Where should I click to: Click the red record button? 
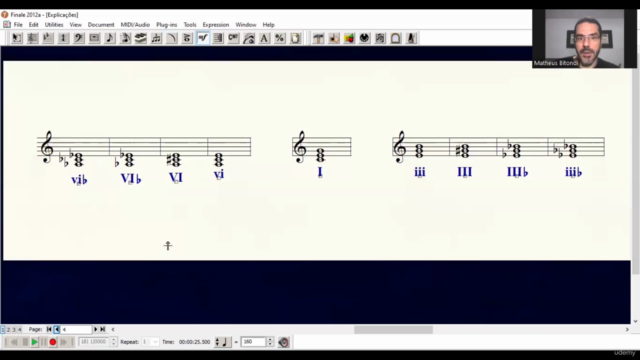53,342
